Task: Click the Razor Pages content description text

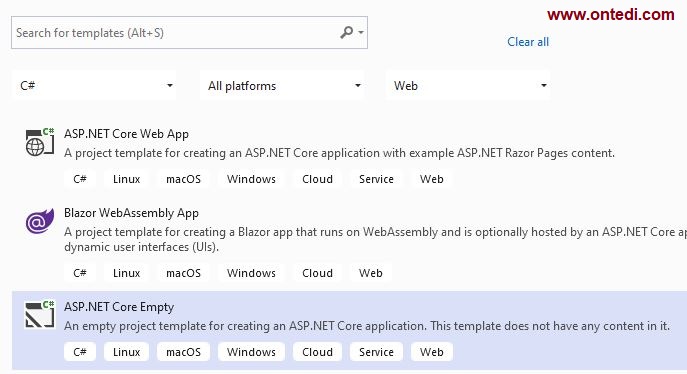Action: tap(340, 153)
